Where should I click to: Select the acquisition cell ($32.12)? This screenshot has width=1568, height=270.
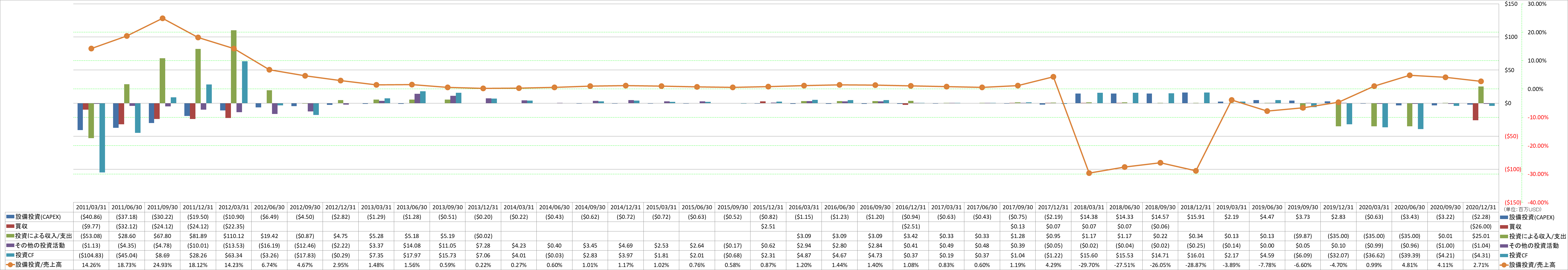click(x=127, y=226)
